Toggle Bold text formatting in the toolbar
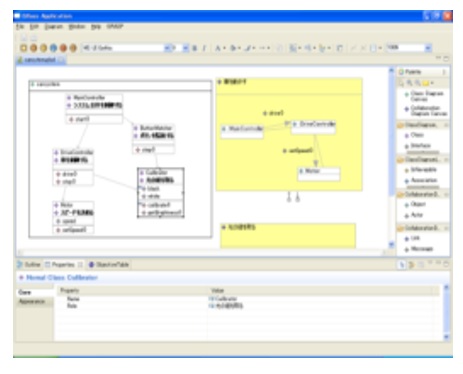 [195, 48]
